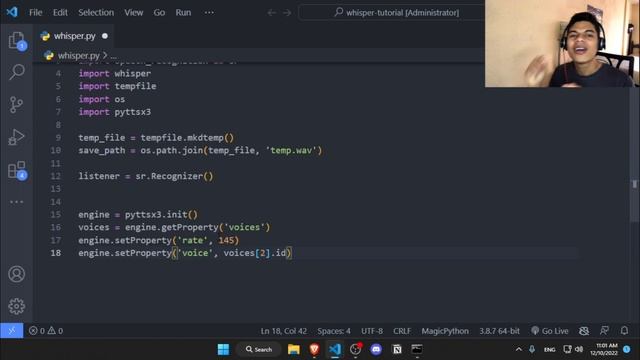Viewport: 640px width, 360px height.
Task: Go forward in navigation history
Action: [287, 13]
